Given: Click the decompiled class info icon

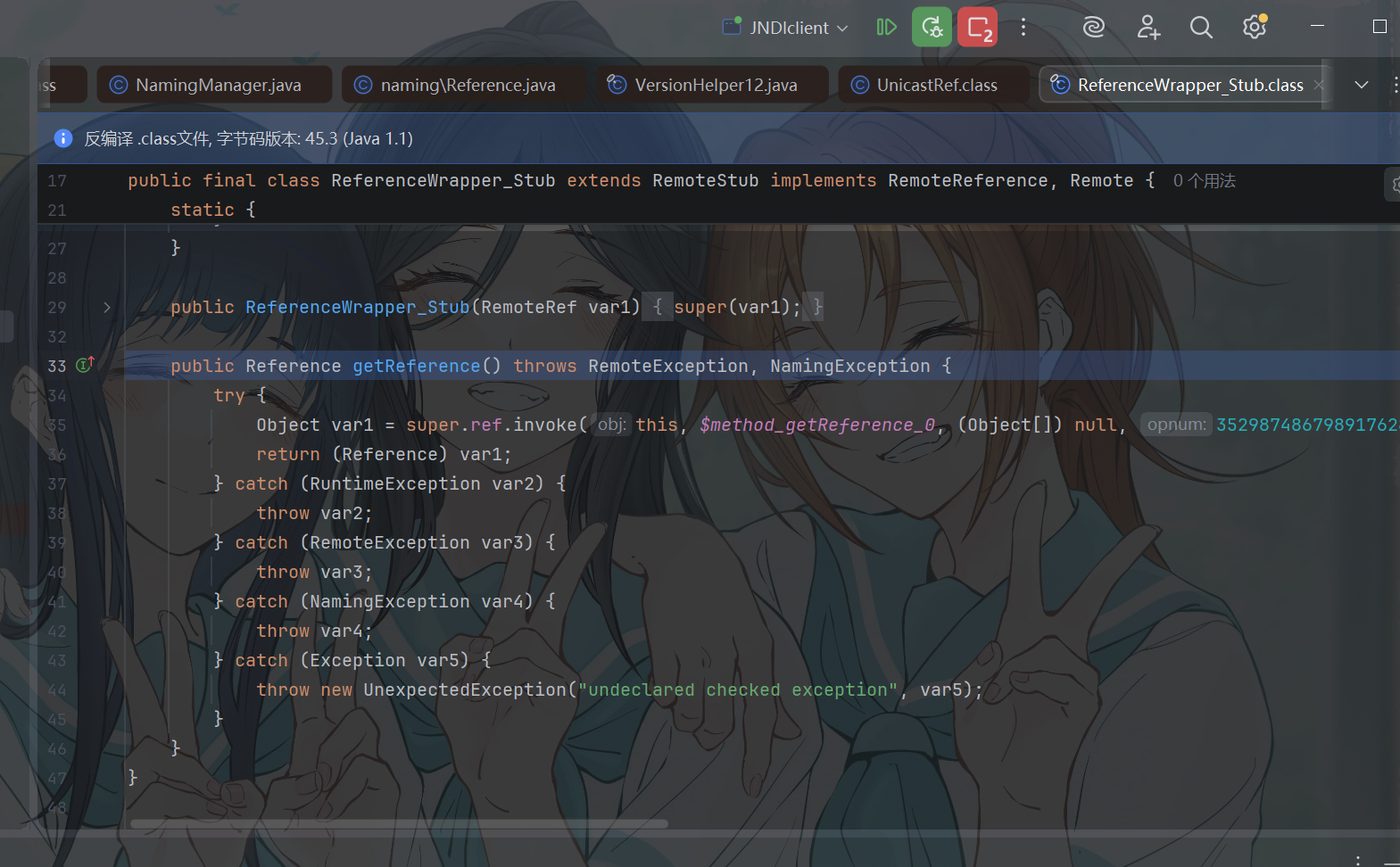Looking at the screenshot, I should (63, 138).
